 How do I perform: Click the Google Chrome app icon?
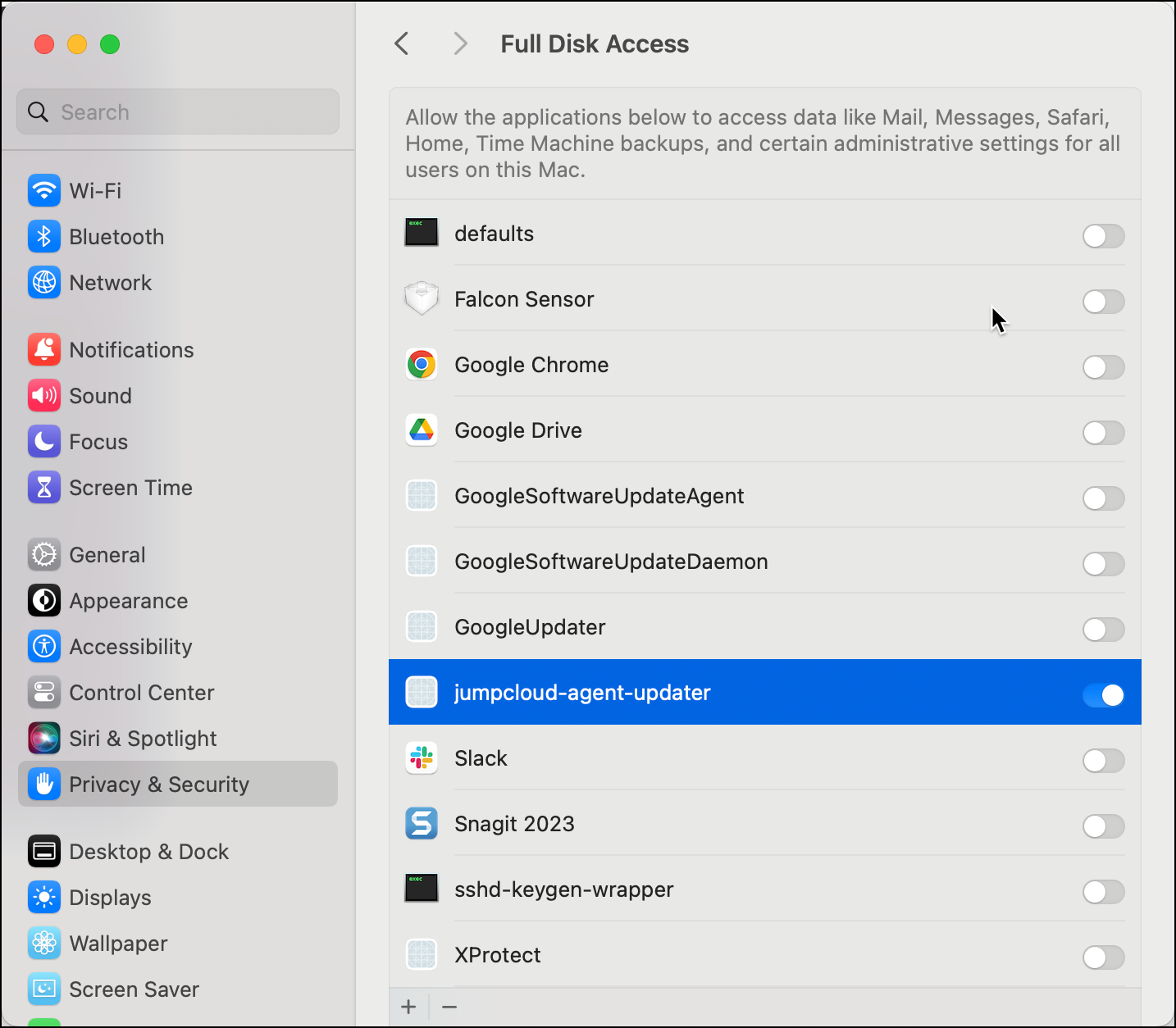(422, 364)
